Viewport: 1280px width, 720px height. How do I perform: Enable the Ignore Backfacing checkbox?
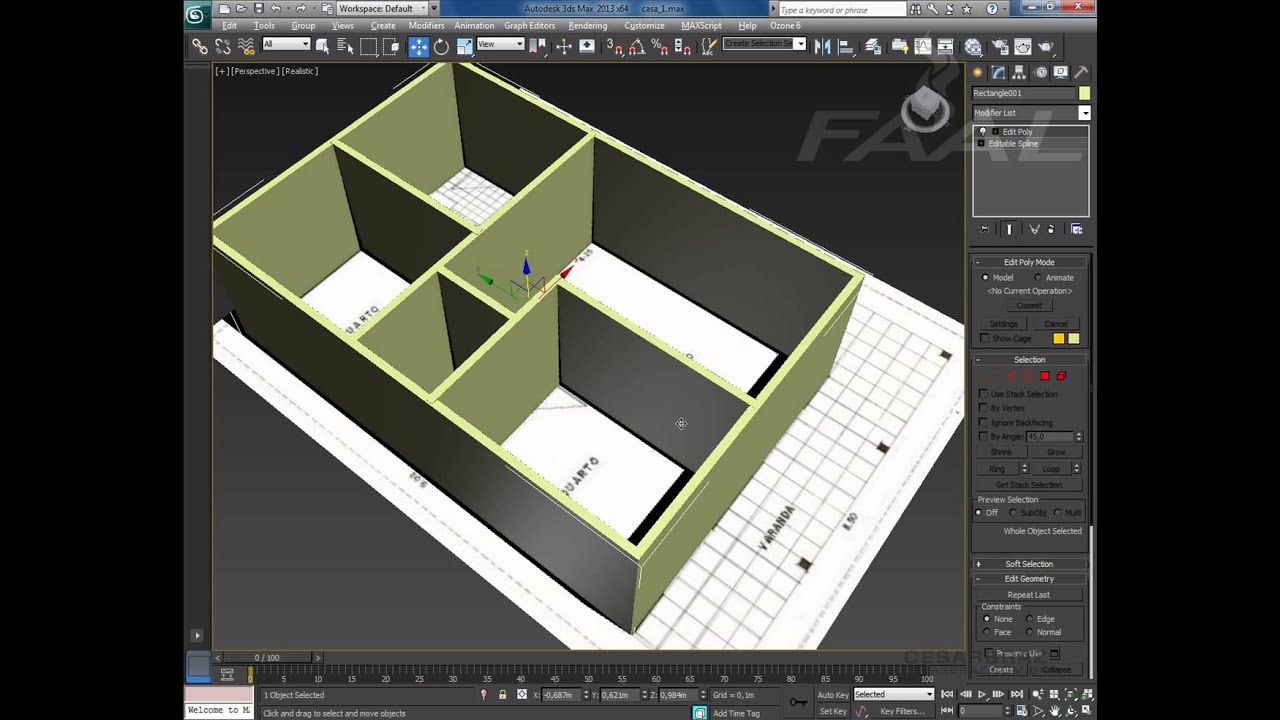[x=984, y=422]
